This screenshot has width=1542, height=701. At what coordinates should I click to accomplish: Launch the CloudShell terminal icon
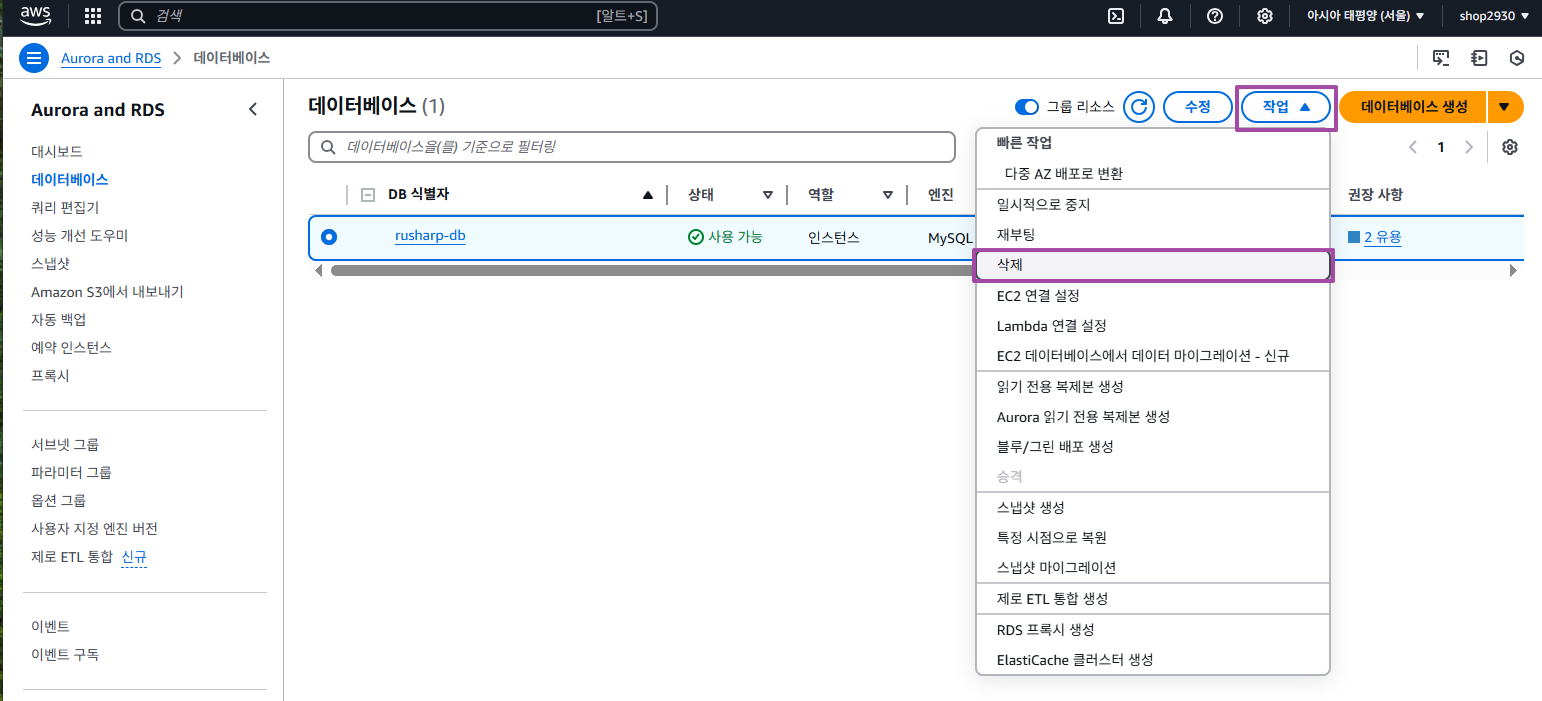point(1116,16)
